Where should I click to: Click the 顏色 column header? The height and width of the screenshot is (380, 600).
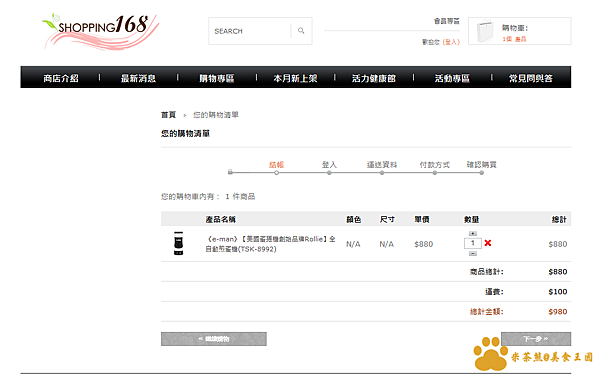(354, 219)
